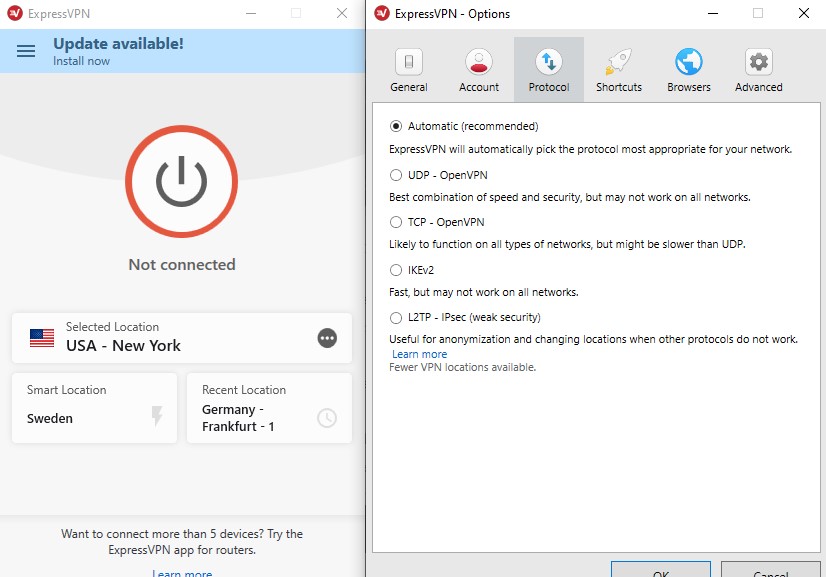Viewport: 826px width, 577px height.
Task: Click Learn more link about routers
Action: 182,573
